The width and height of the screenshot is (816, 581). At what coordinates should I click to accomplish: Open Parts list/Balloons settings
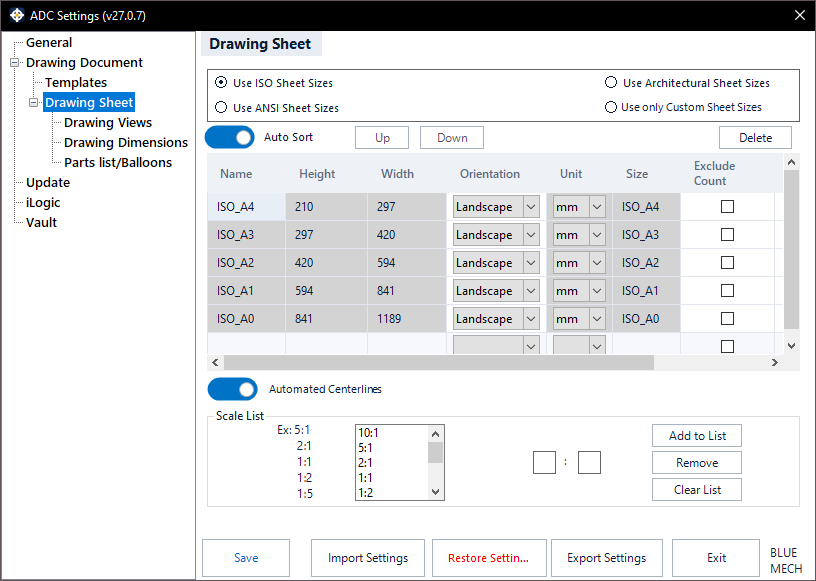click(118, 162)
